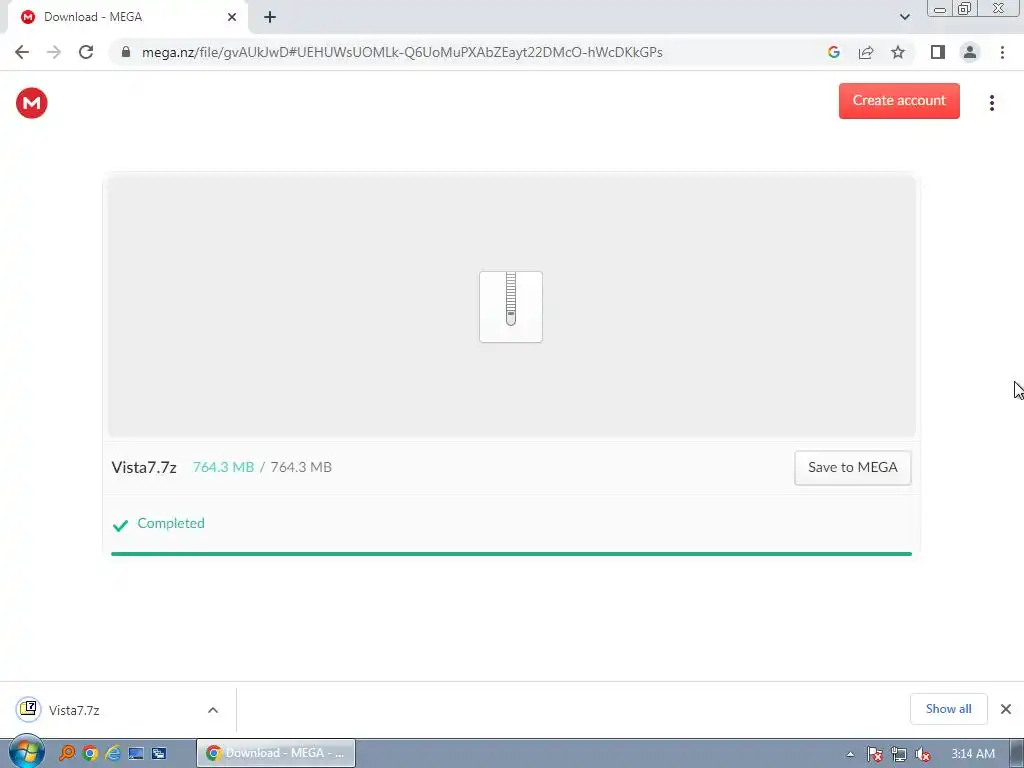This screenshot has width=1024, height=768.
Task: Toggle Chrome side panel
Action: tap(938, 52)
